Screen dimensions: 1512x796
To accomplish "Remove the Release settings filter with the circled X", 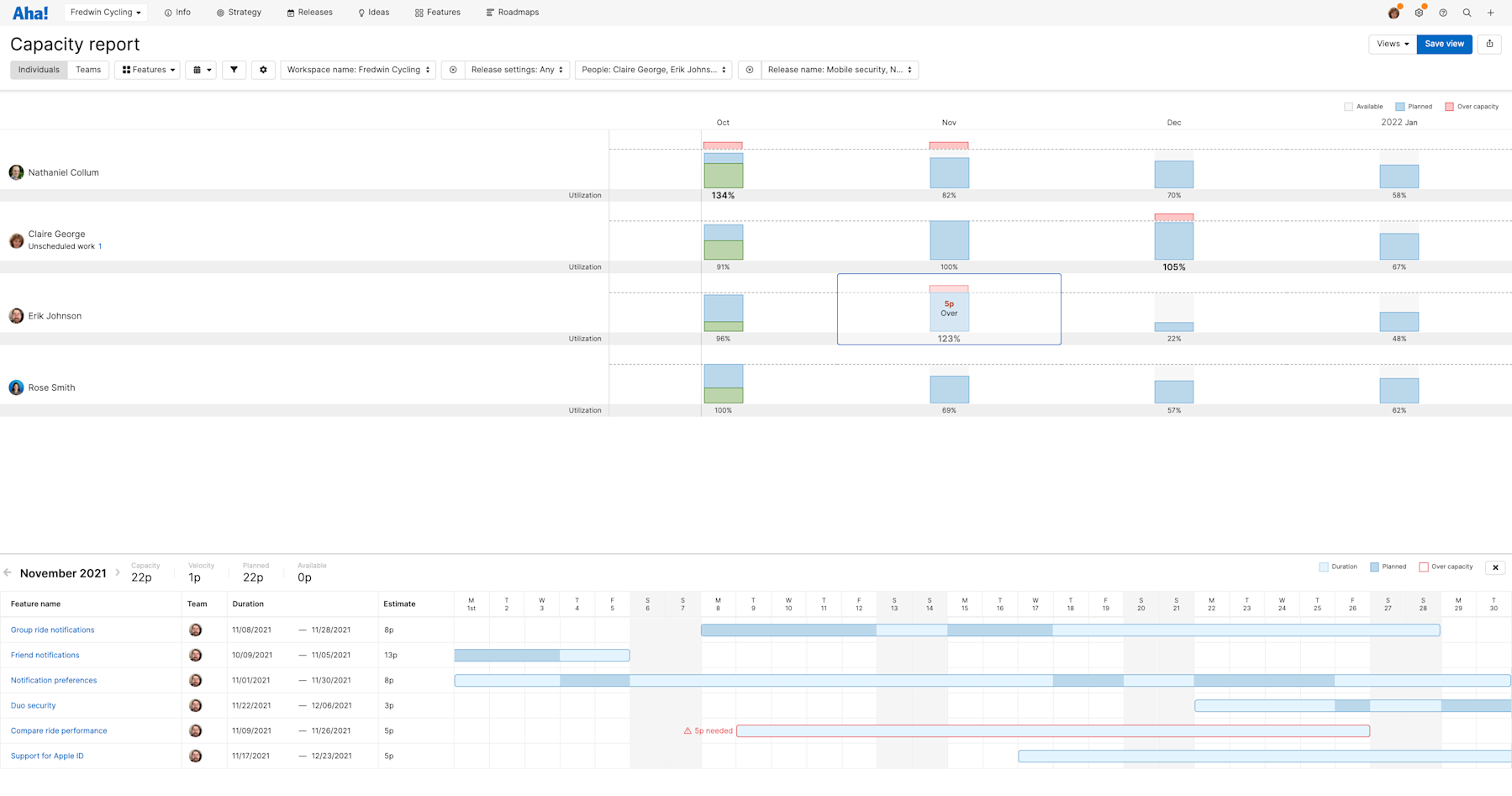I will coord(454,70).
